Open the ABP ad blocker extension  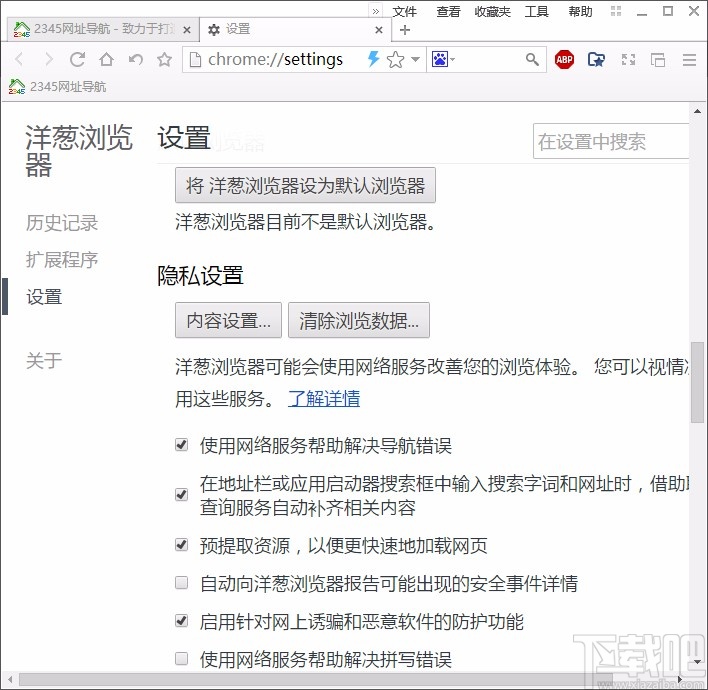pyautogui.click(x=564, y=59)
